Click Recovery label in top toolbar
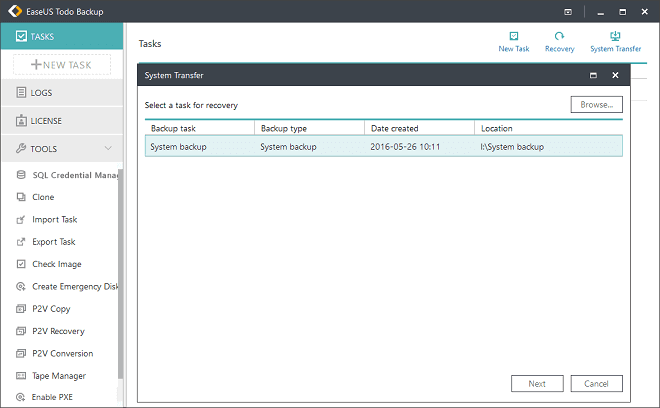 pyautogui.click(x=559, y=49)
